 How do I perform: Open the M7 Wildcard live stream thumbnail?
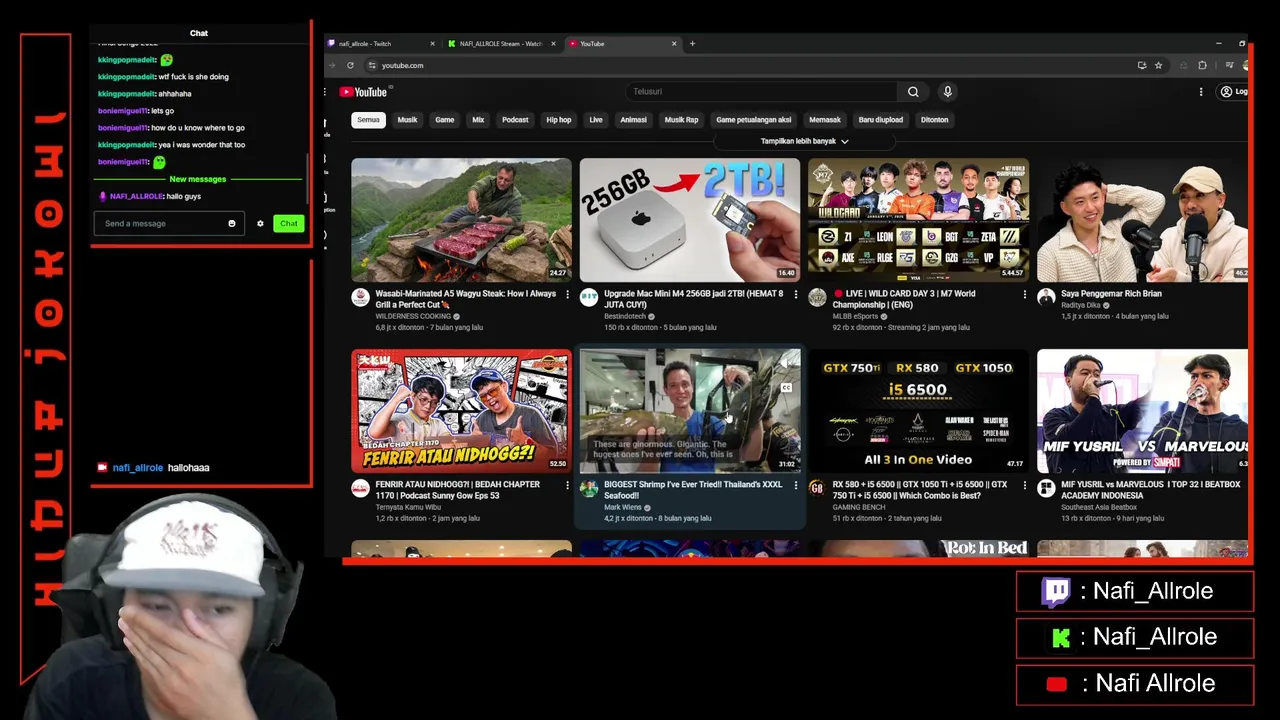918,220
